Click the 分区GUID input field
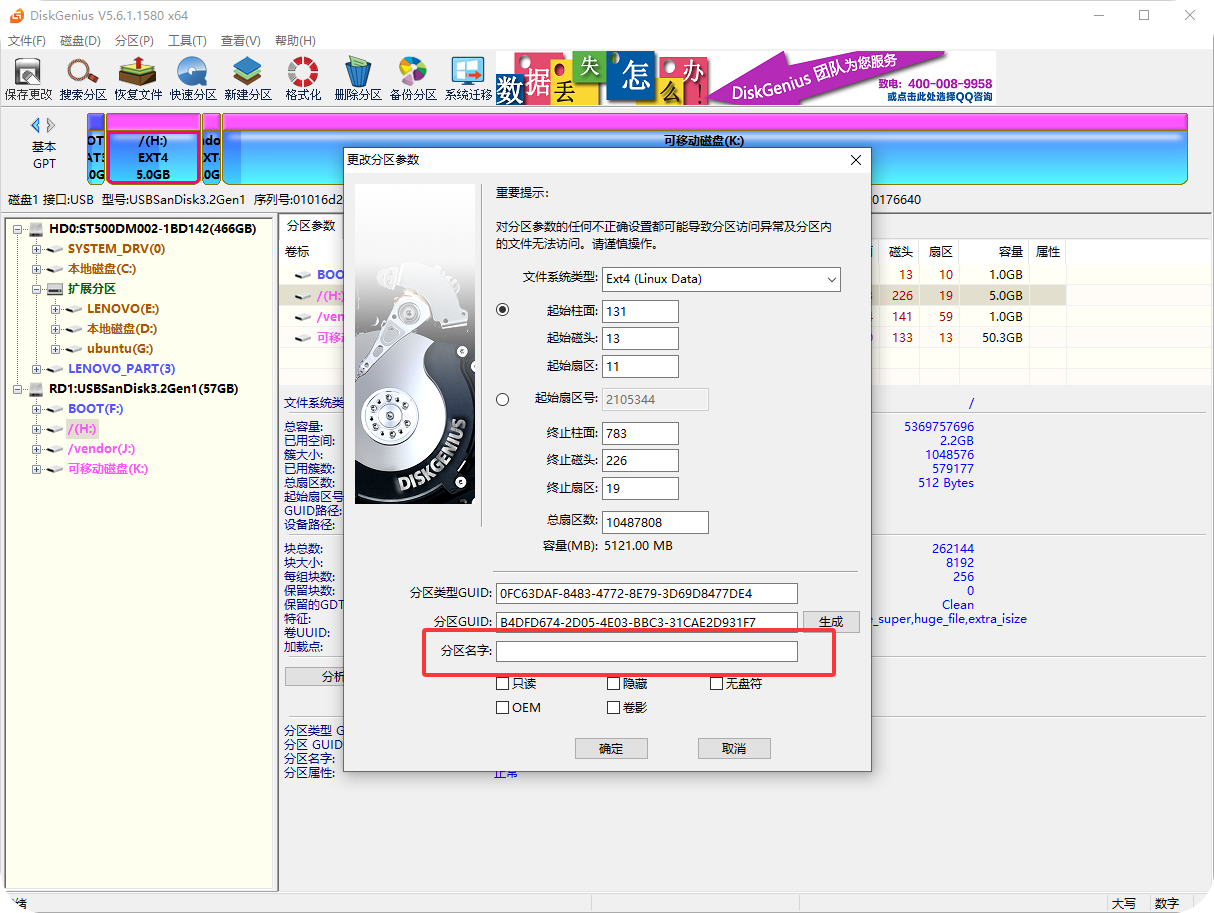Viewport: 1214px width, 913px height. pos(647,622)
